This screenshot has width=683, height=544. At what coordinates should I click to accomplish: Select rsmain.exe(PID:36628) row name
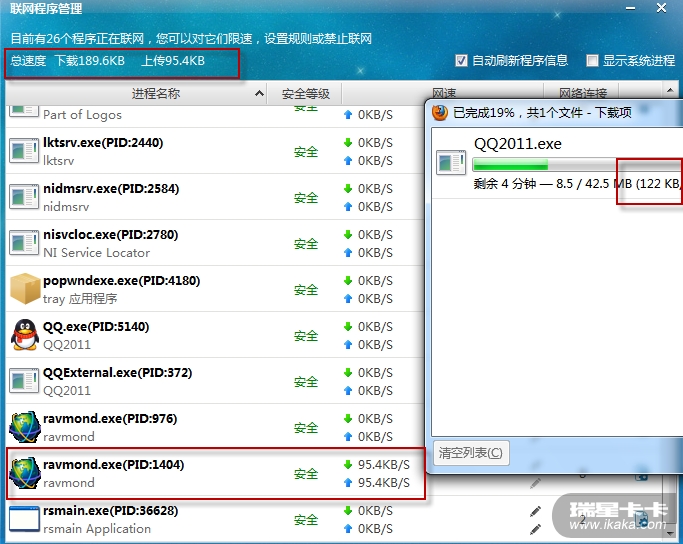click(x=110, y=510)
